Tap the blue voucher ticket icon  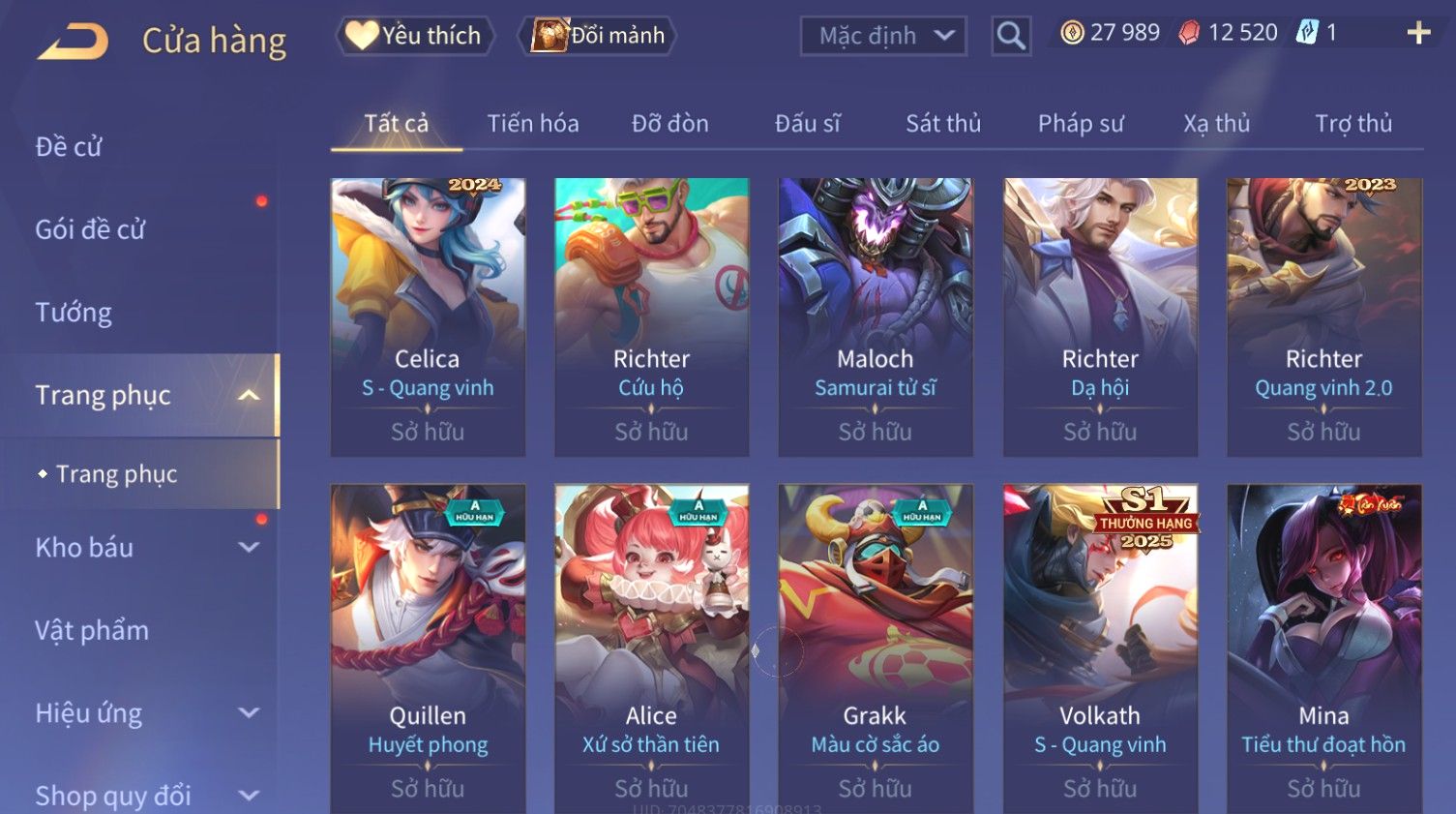point(1307,33)
